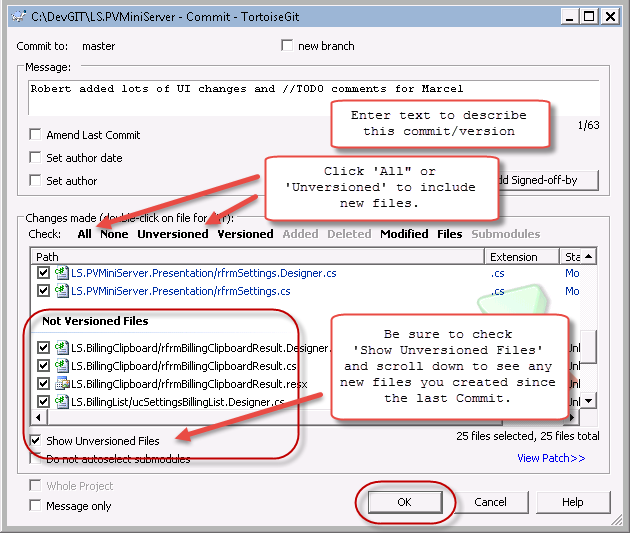
Task: Uncheck rfrmBillingClipboardResult.resx checkbox
Action: pos(43,384)
